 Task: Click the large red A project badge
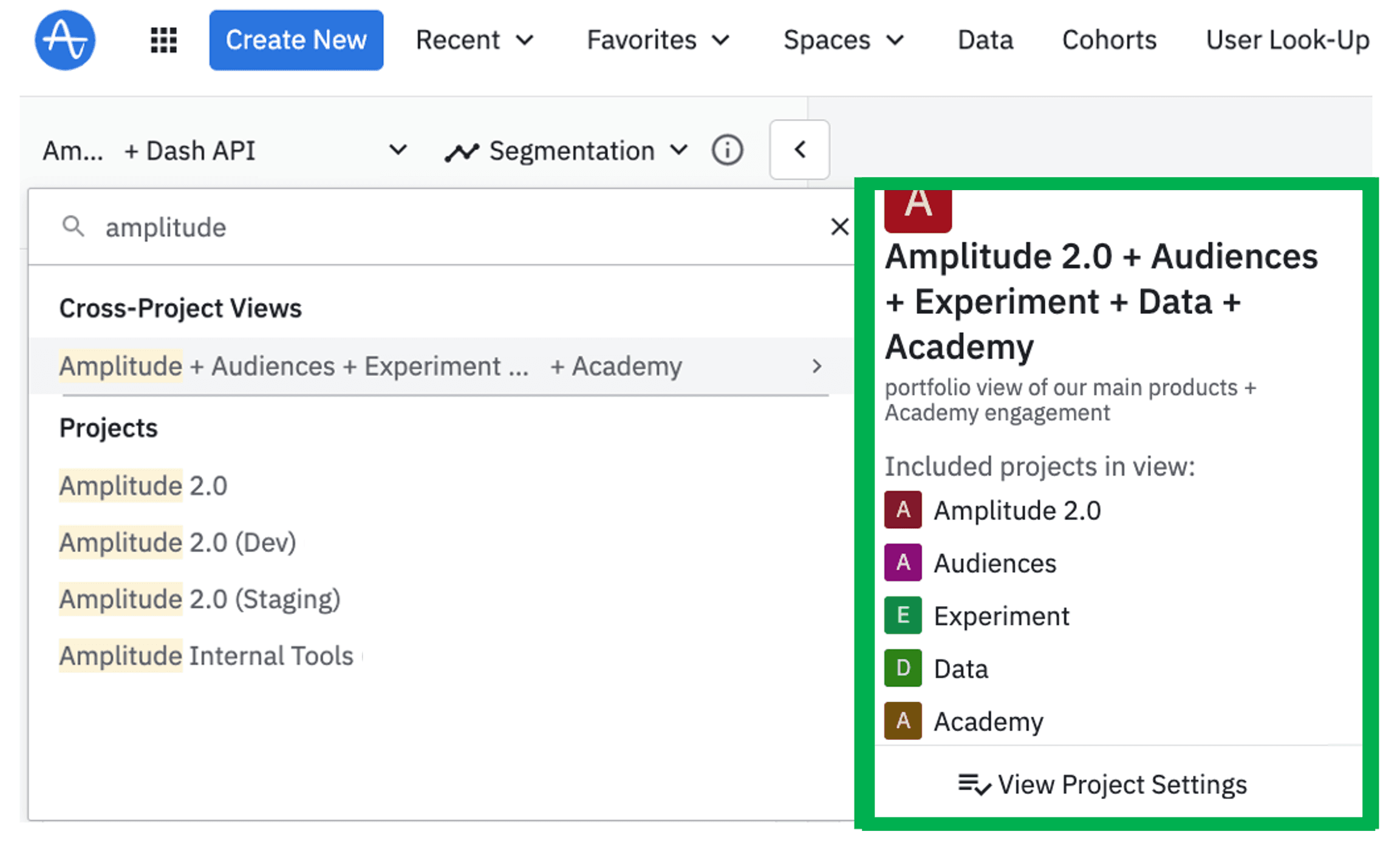coord(918,208)
